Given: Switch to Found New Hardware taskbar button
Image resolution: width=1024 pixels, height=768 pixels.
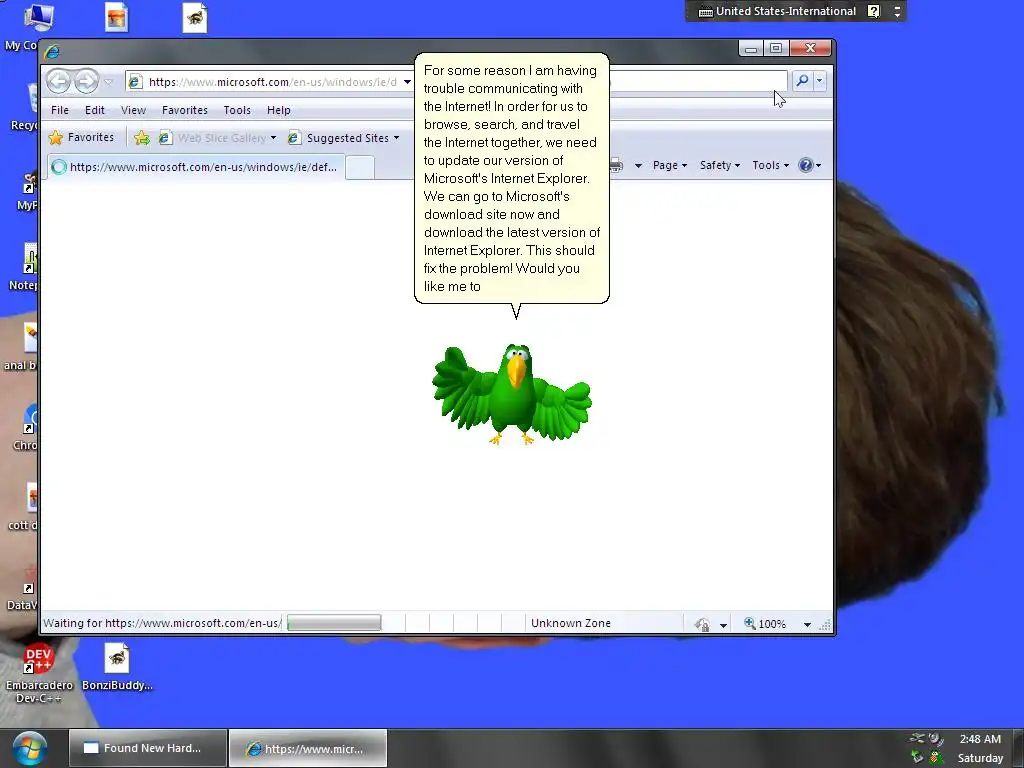Looking at the screenshot, I should coord(148,748).
